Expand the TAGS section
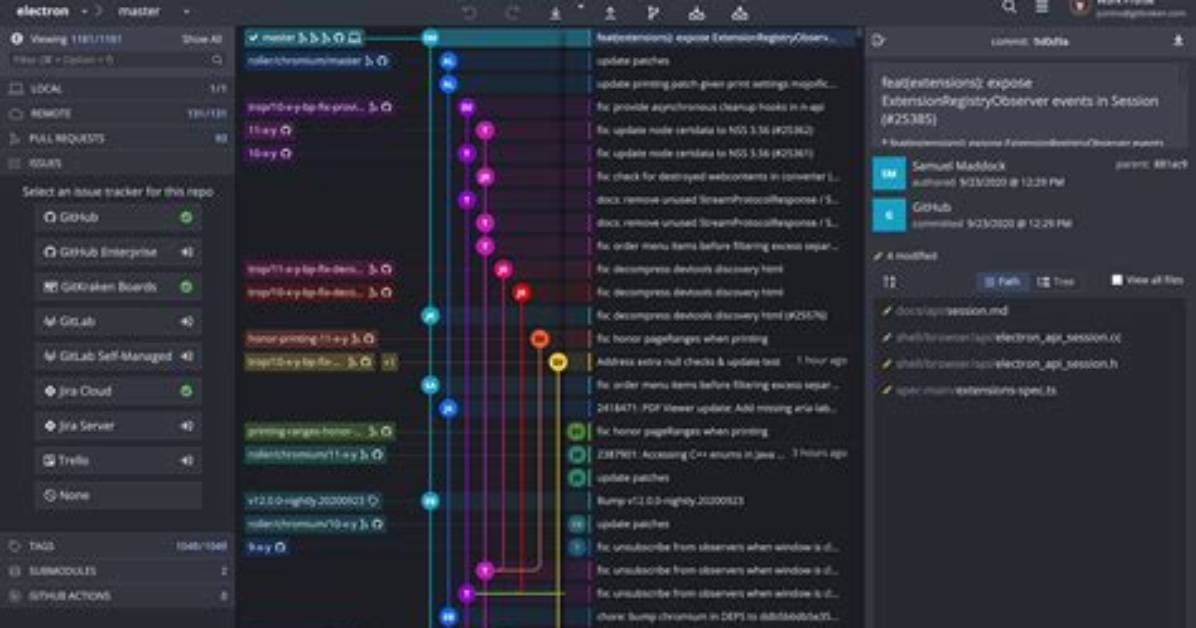This screenshot has height=628, width=1196. pyautogui.click(x=117, y=546)
